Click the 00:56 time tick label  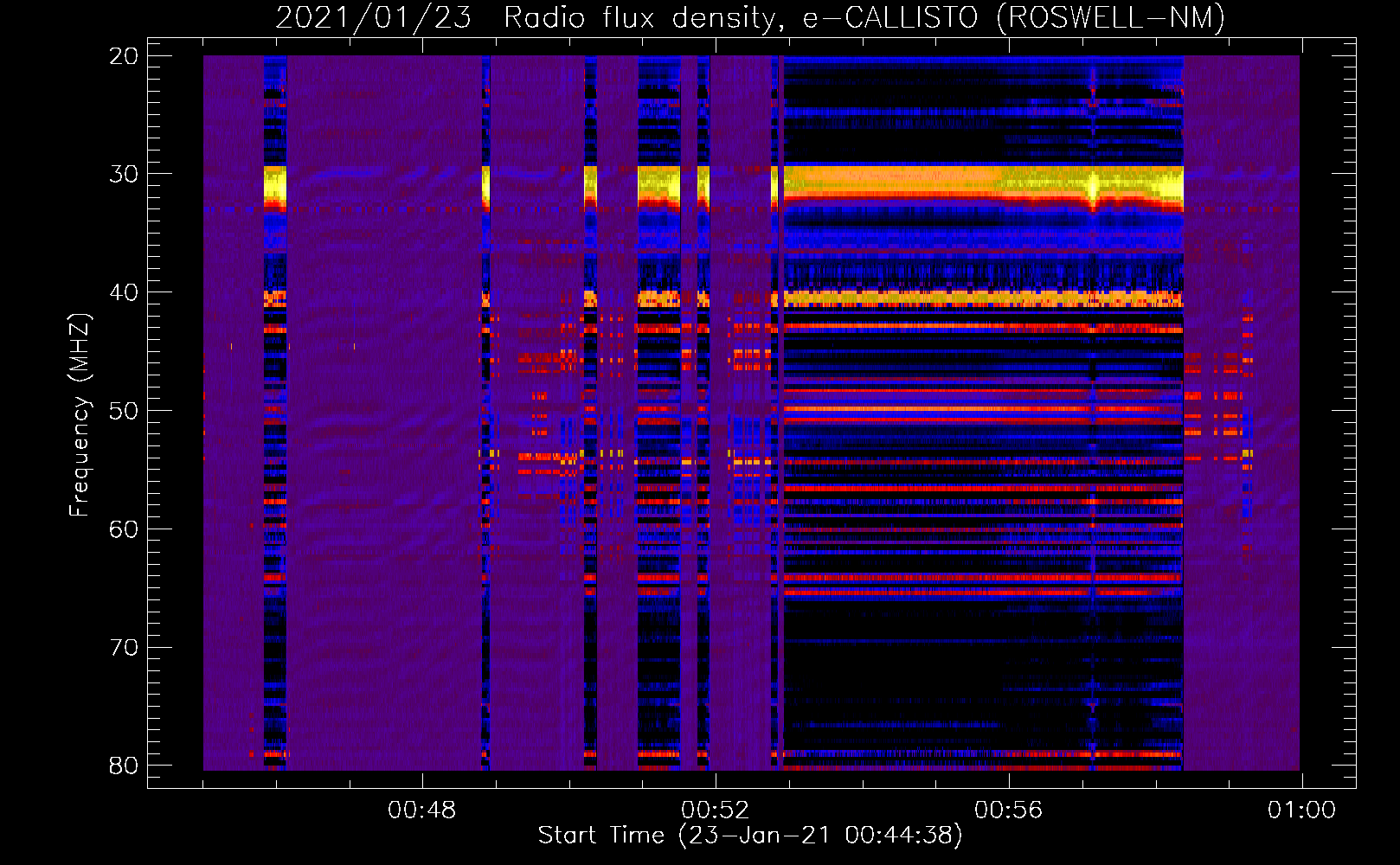(1008, 811)
